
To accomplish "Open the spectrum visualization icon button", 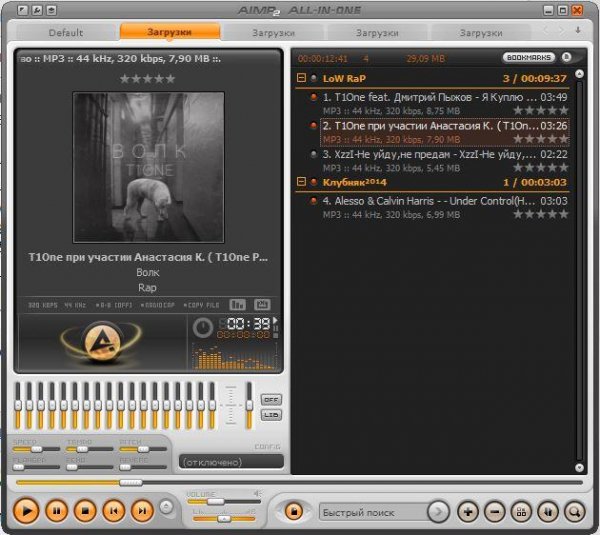I will pos(237,305).
